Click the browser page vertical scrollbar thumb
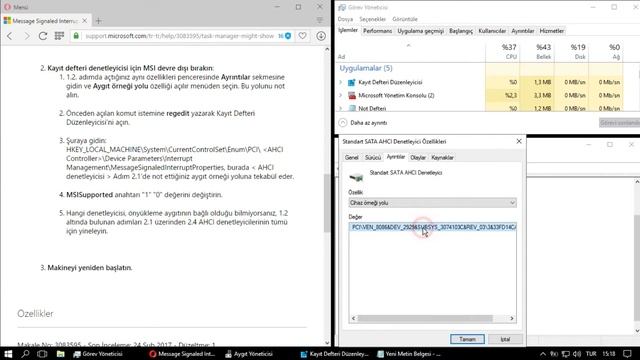The width and height of the screenshot is (640, 360). click(x=327, y=203)
